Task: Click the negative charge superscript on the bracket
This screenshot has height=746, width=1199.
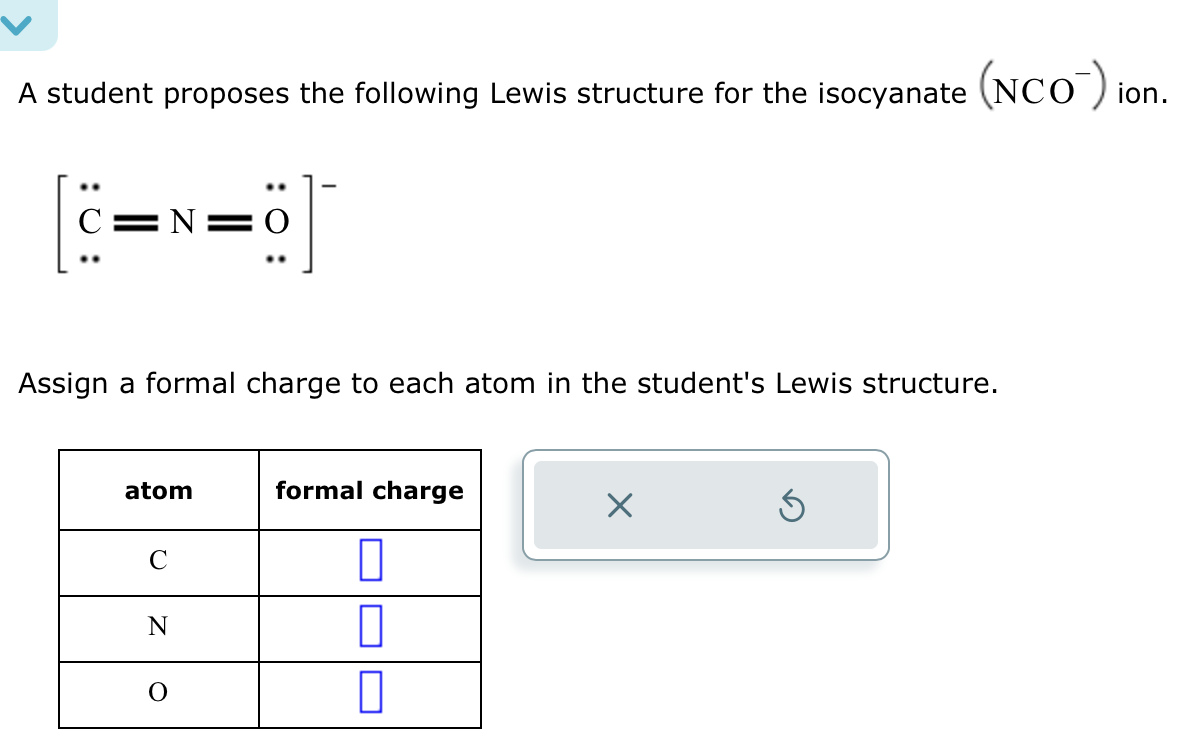Action: [x=328, y=185]
